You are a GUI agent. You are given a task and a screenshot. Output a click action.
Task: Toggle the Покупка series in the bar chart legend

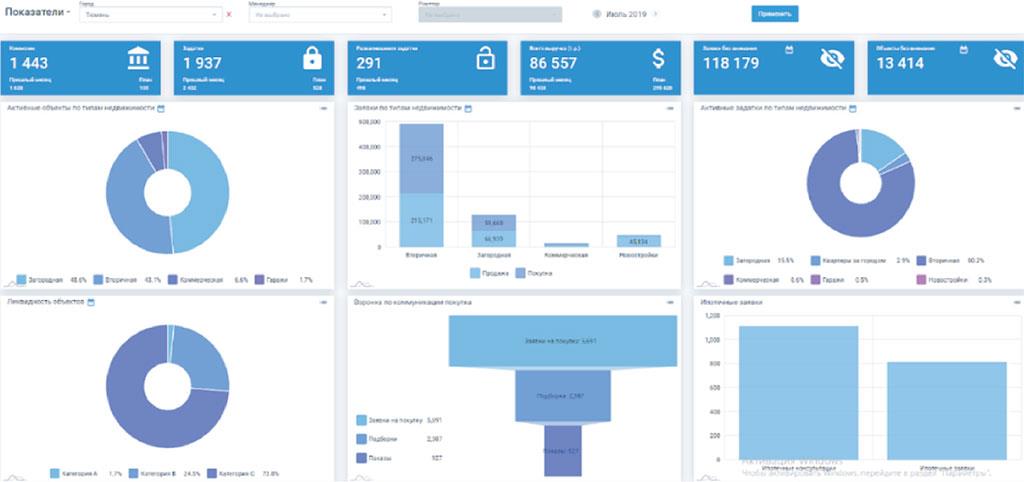click(x=520, y=272)
